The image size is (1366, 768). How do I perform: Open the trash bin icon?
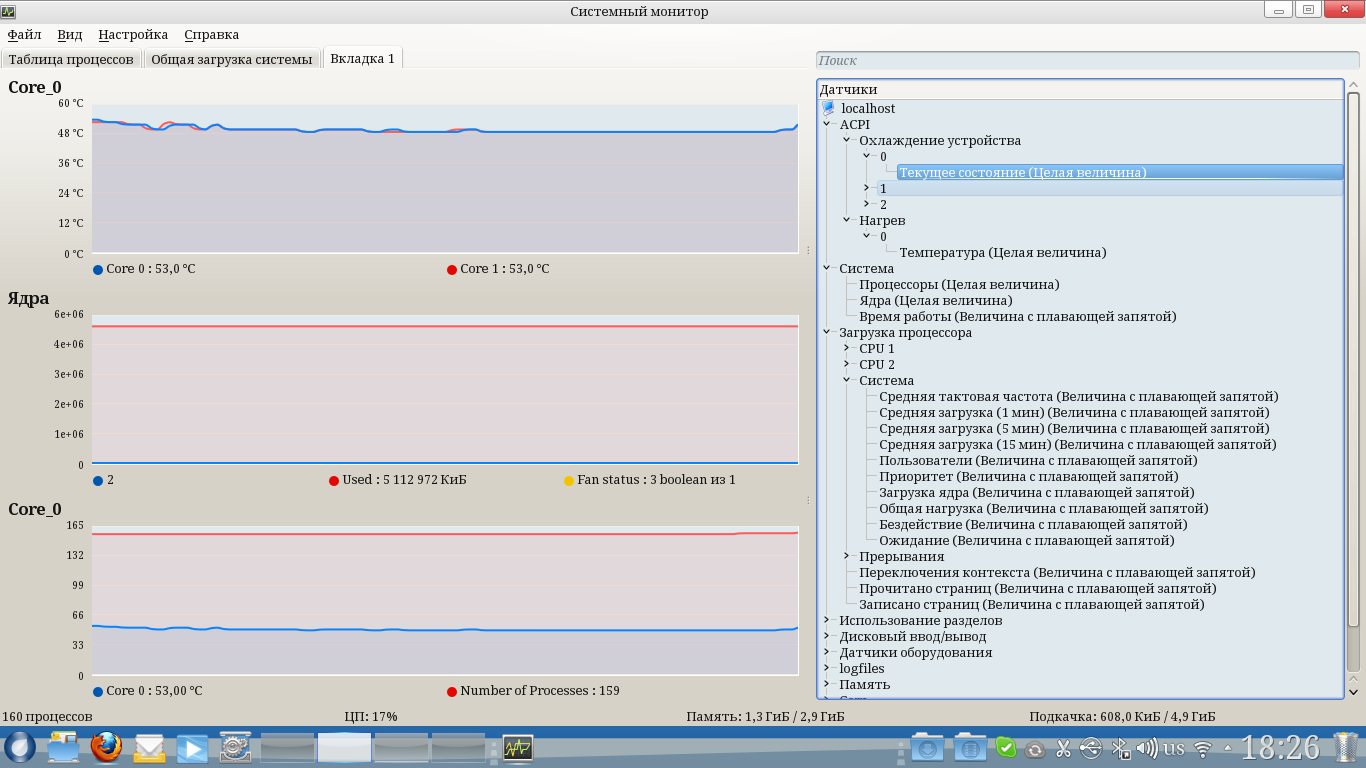1343,747
